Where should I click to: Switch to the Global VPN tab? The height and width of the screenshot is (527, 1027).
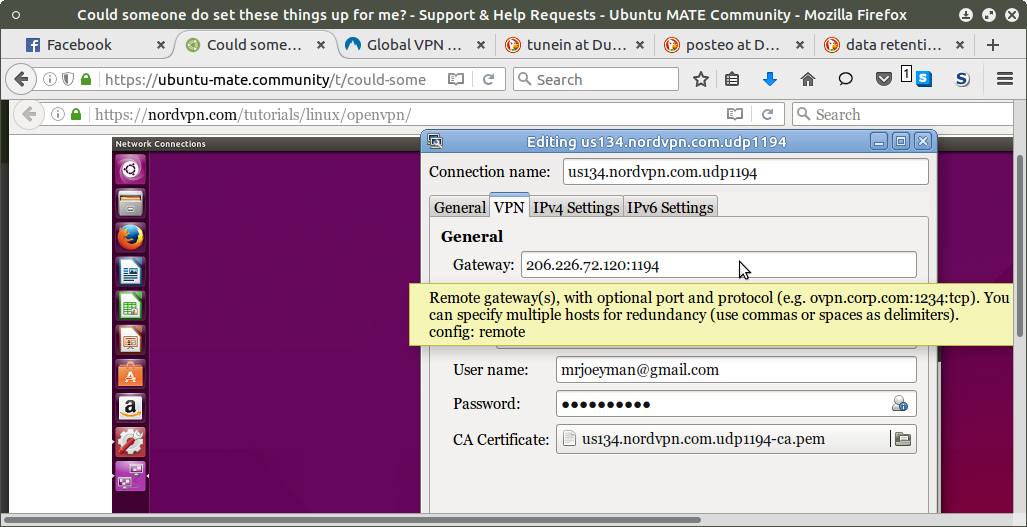tap(414, 45)
